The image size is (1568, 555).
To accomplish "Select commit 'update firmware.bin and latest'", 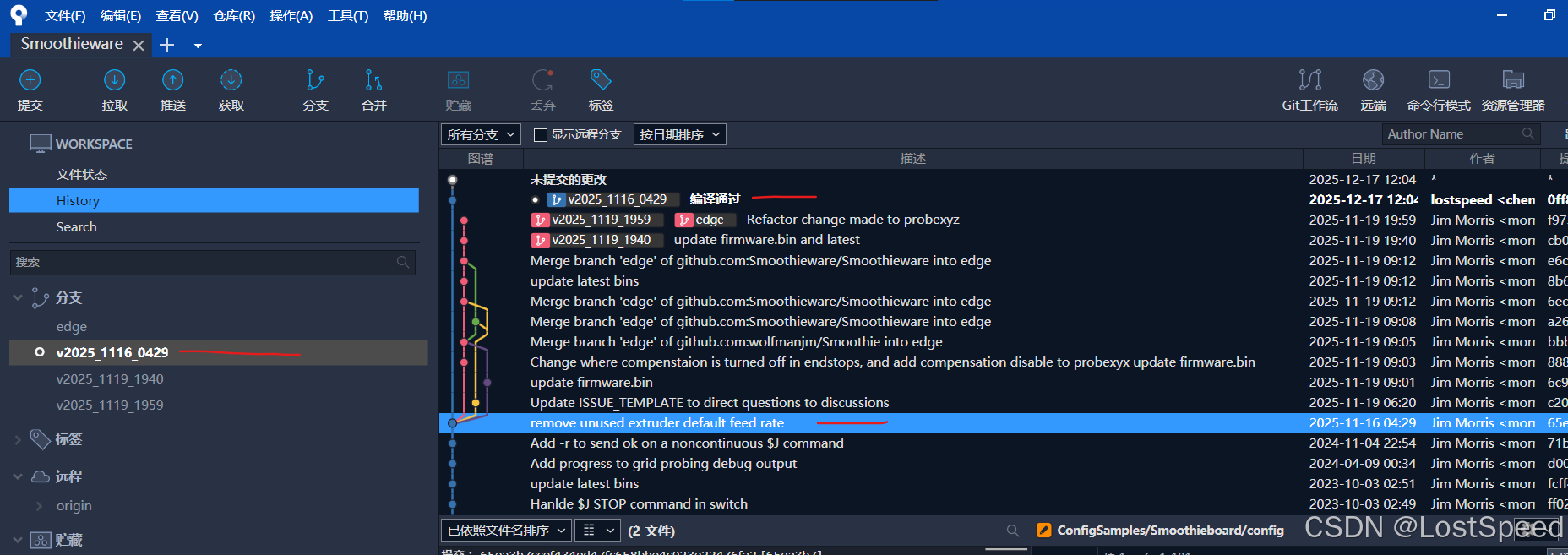I will coord(1004,240).
